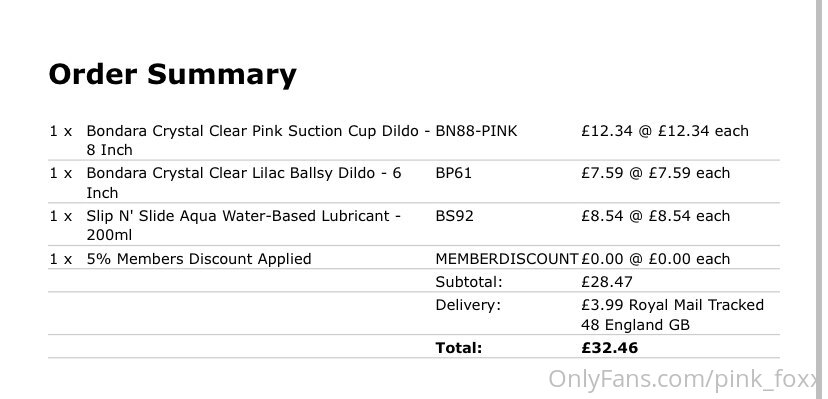
Task: Click the £8.54 price line
Action: click(x=655, y=216)
